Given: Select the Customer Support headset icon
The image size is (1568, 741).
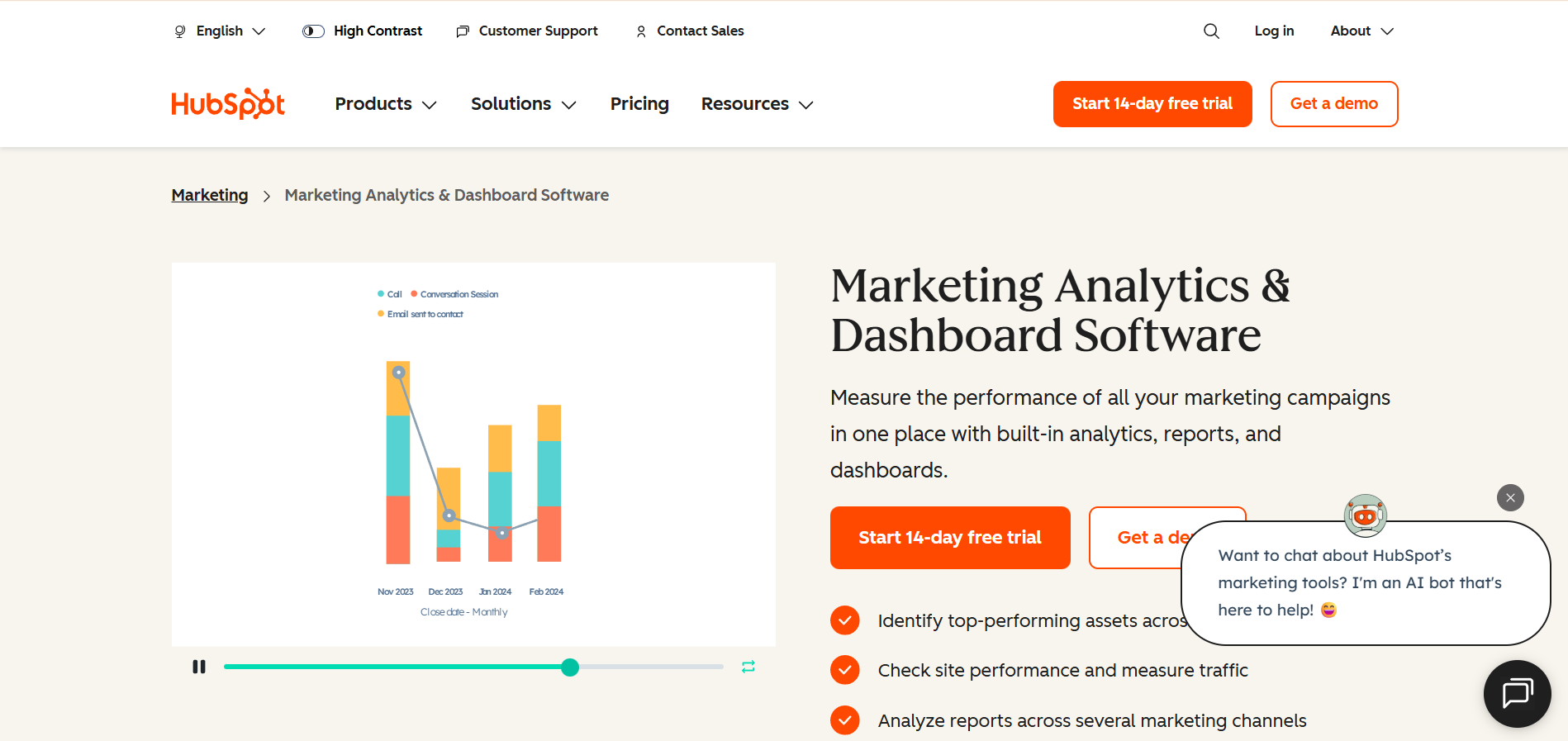Looking at the screenshot, I should click(463, 31).
